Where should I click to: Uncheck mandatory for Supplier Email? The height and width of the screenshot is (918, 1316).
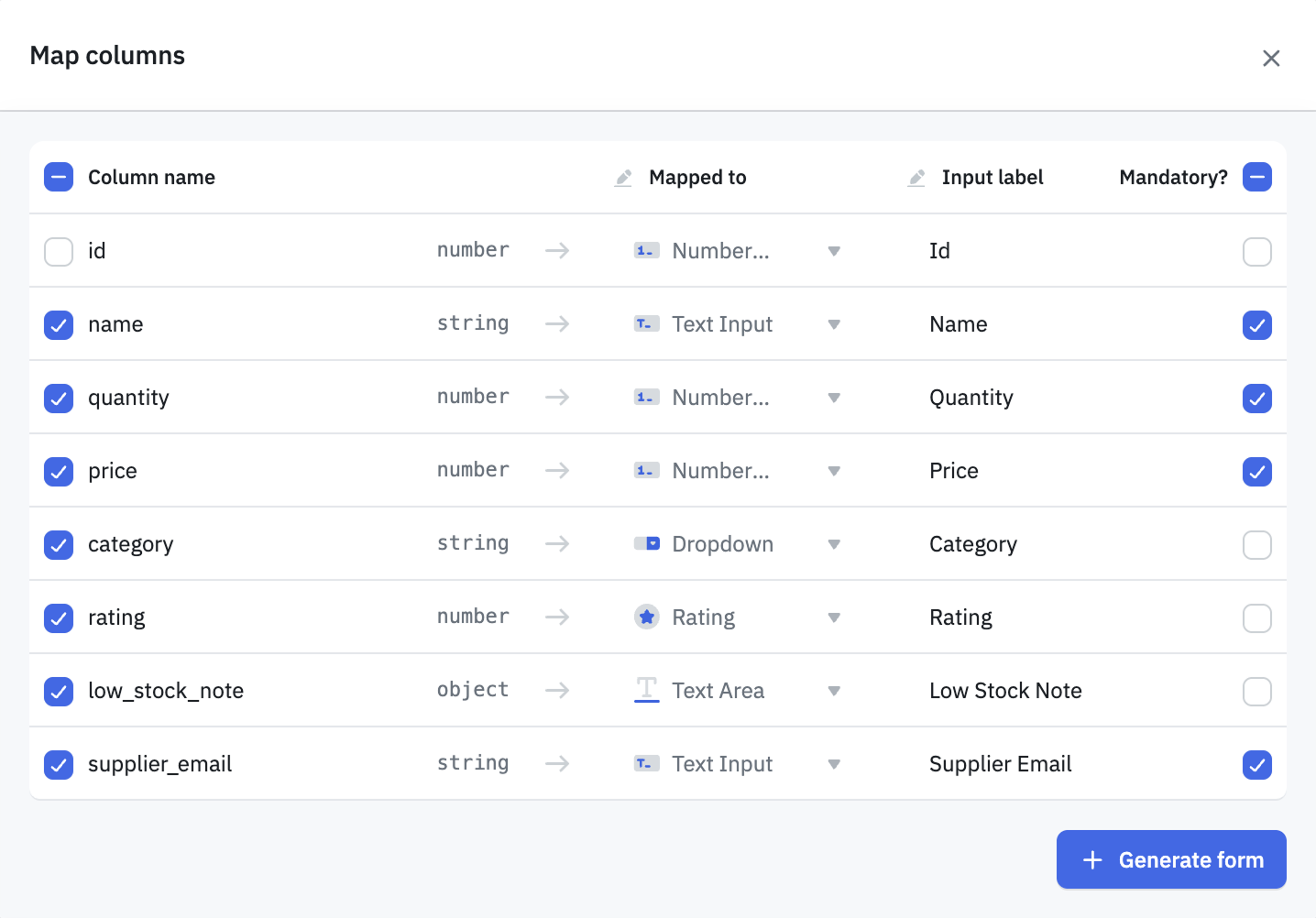[1256, 764]
